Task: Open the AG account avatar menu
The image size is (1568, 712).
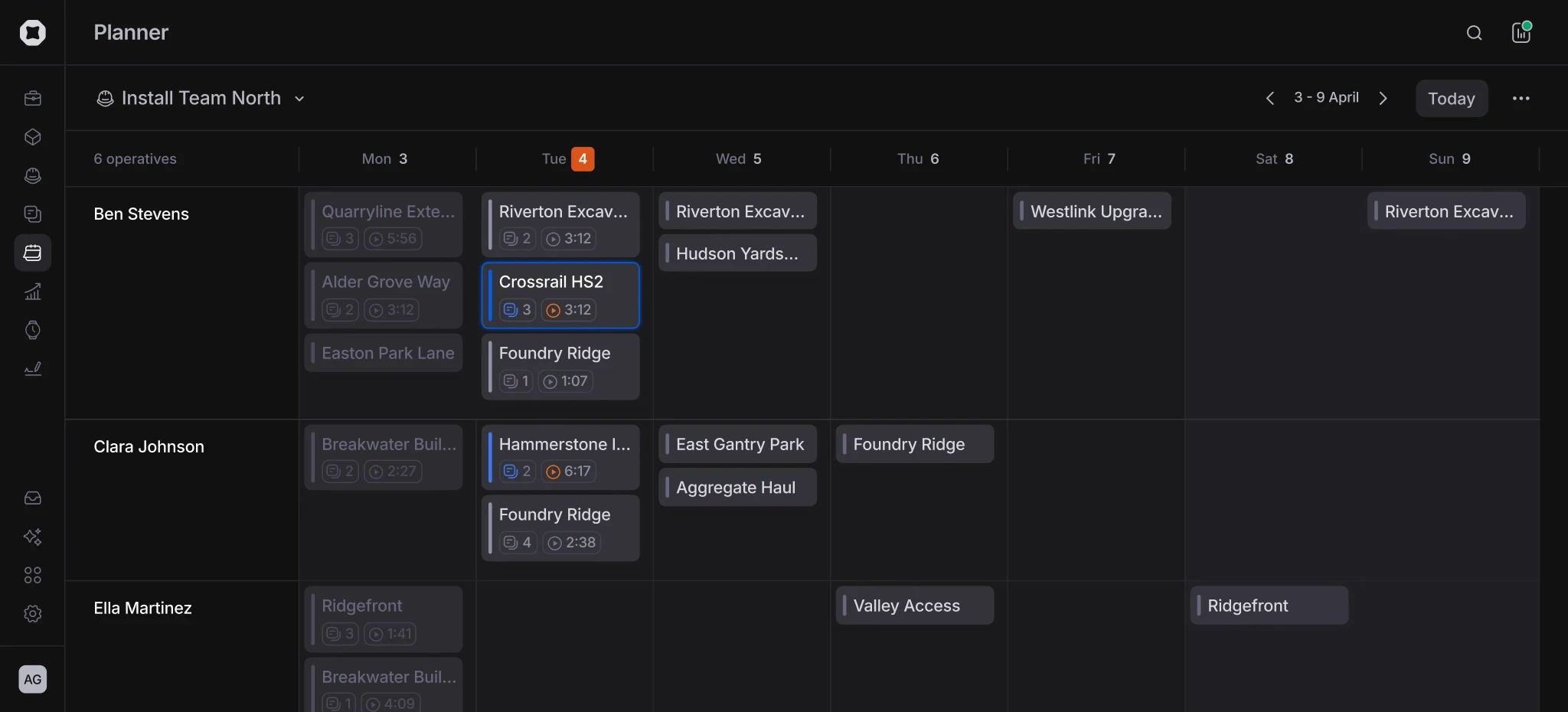Action: click(32, 679)
